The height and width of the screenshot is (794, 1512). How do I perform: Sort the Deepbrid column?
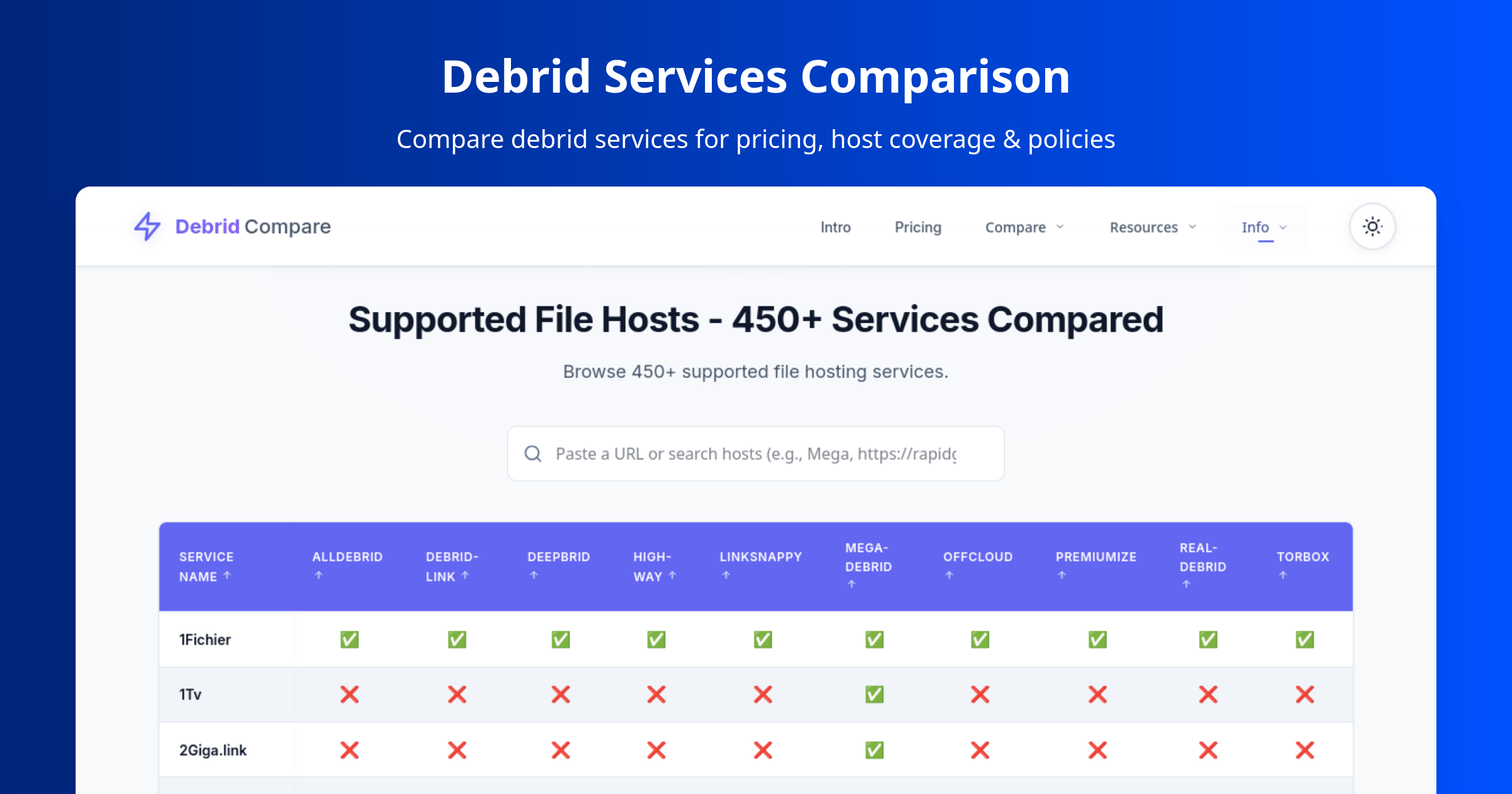534,575
